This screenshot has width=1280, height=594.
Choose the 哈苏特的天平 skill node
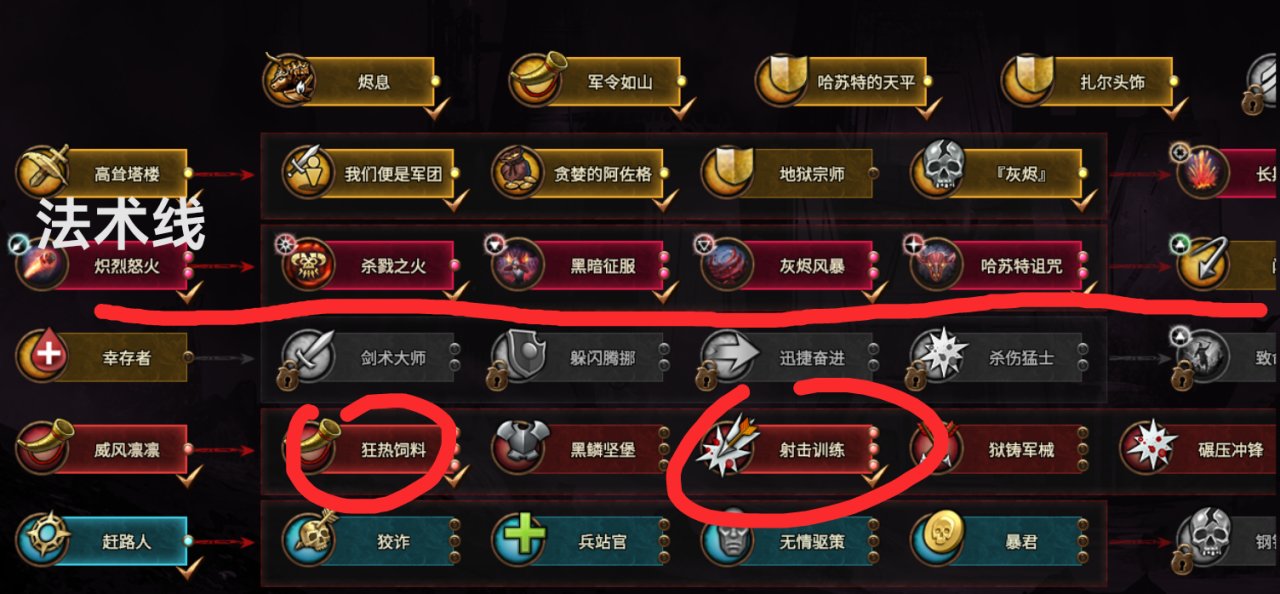point(842,81)
